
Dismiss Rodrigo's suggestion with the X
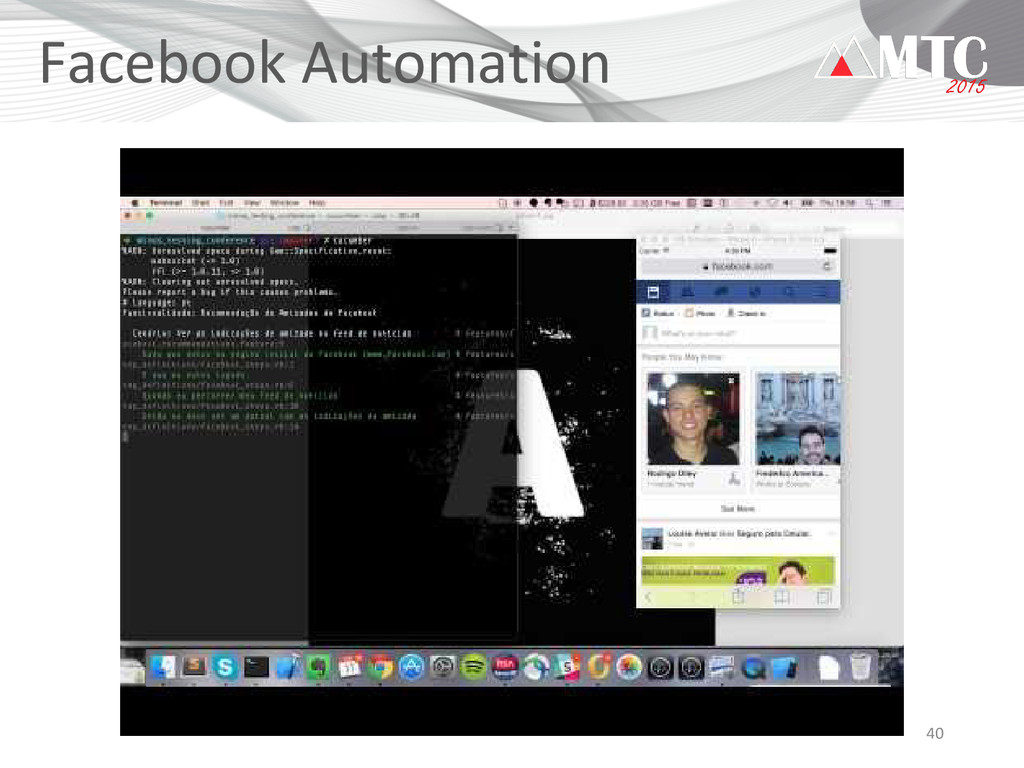pos(731,379)
